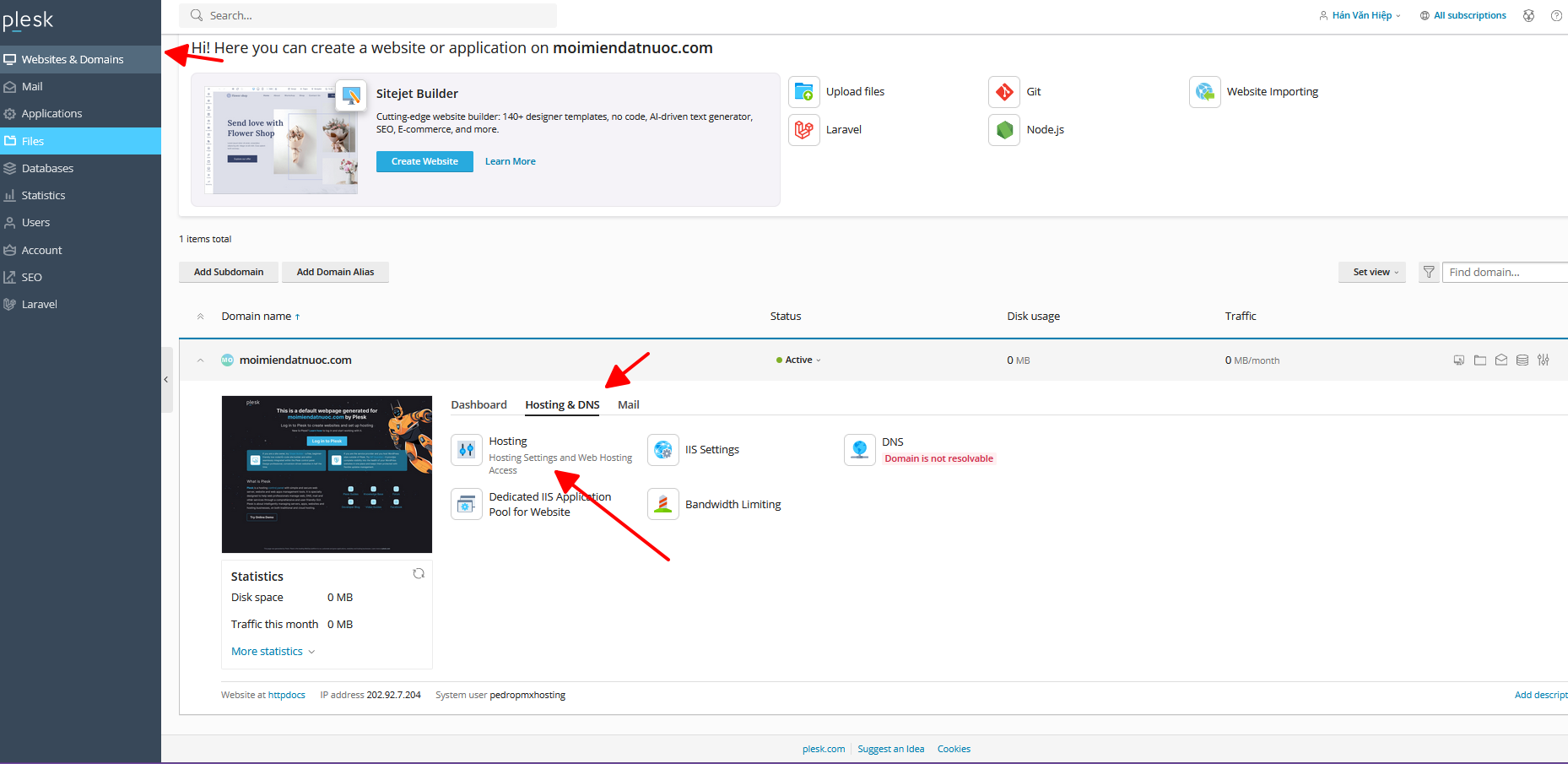Open SEO in the sidebar
1568x764 pixels.
(80, 277)
